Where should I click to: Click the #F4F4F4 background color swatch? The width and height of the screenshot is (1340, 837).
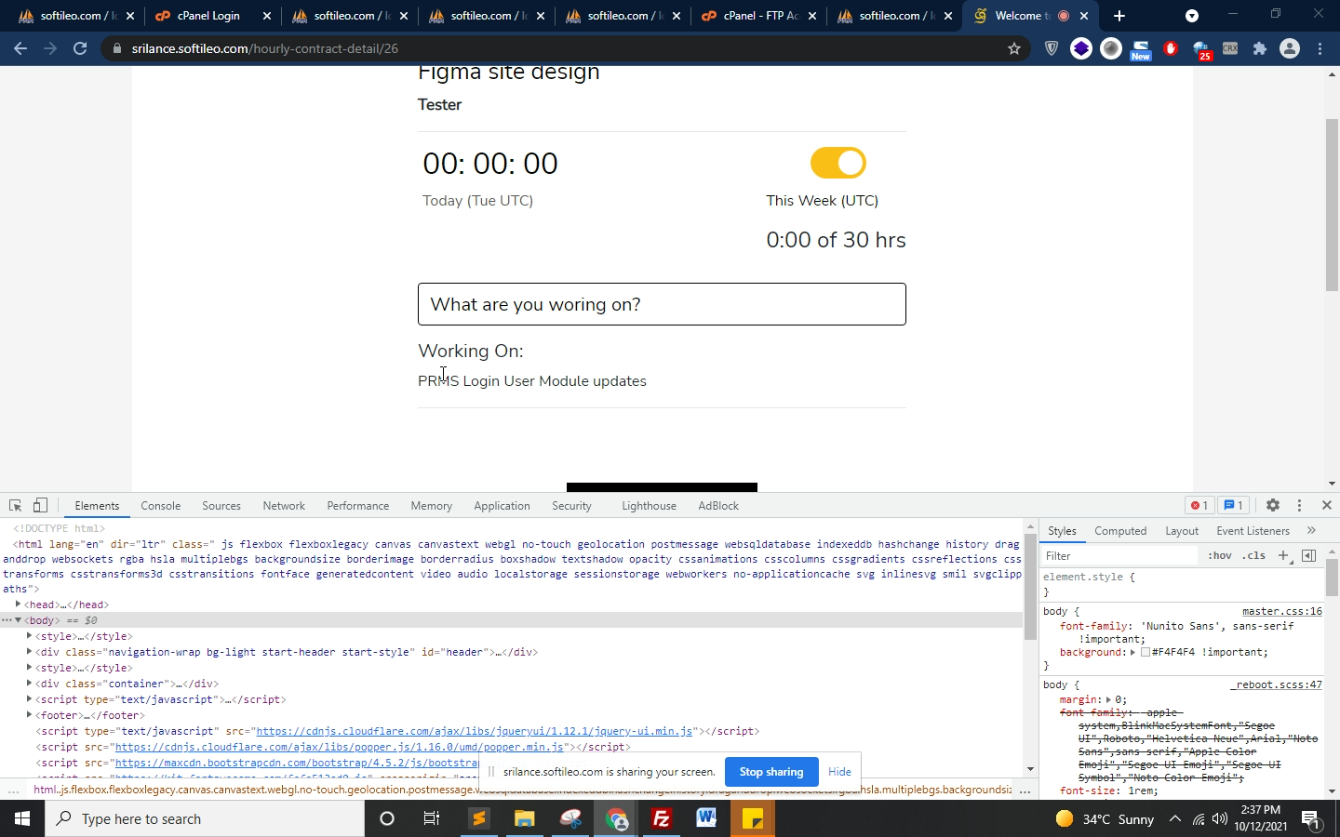1145,653
